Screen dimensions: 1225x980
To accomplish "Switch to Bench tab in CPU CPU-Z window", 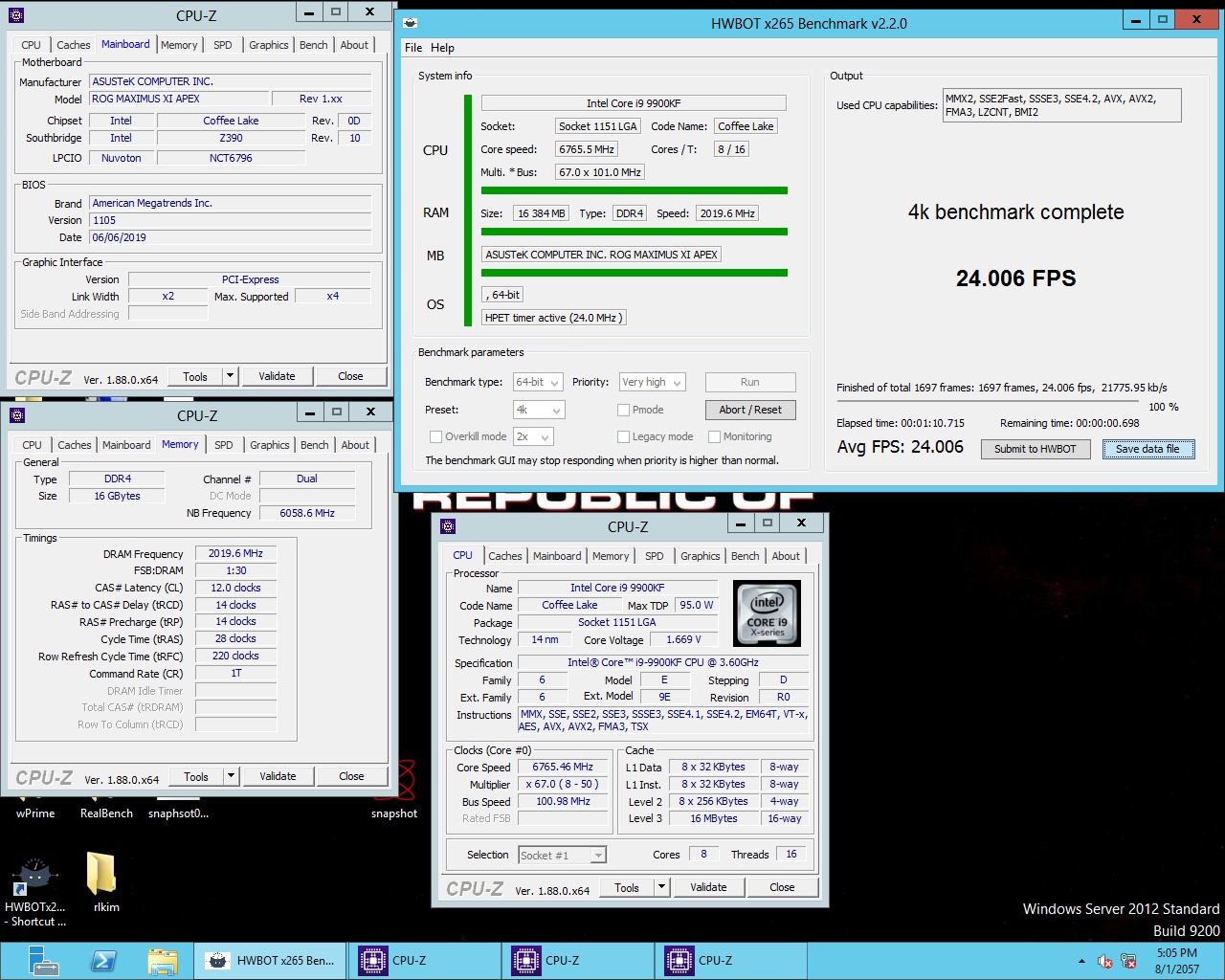I will (746, 556).
